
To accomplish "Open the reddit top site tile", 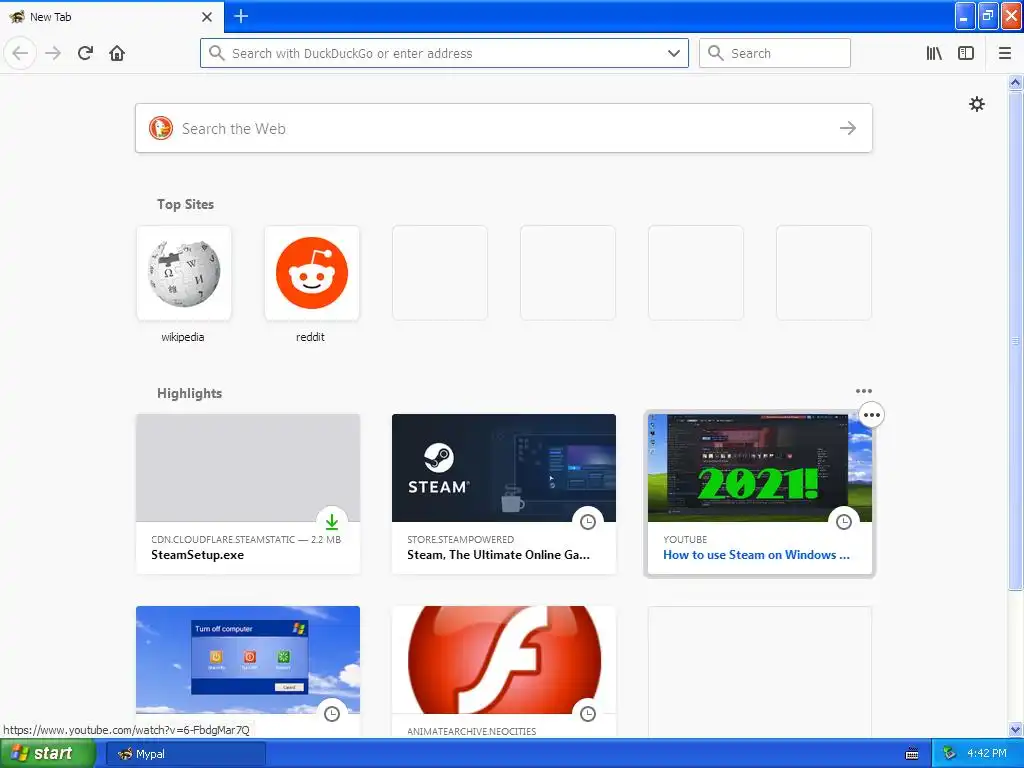I will 312,273.
